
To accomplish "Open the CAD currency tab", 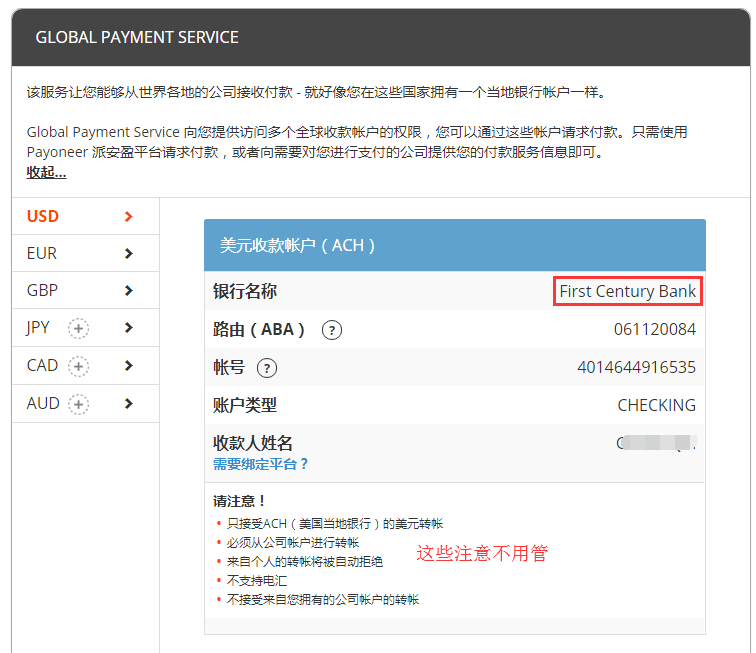I will 85,366.
